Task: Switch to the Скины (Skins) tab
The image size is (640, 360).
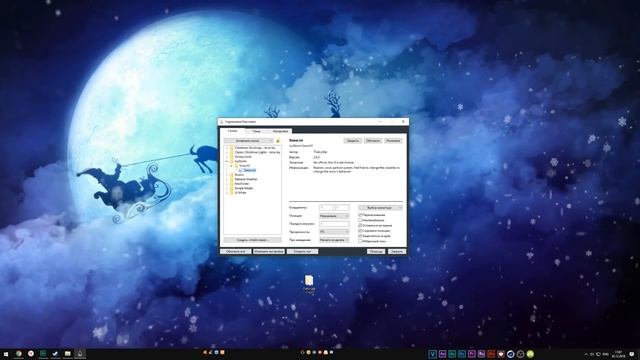Action: (232, 131)
